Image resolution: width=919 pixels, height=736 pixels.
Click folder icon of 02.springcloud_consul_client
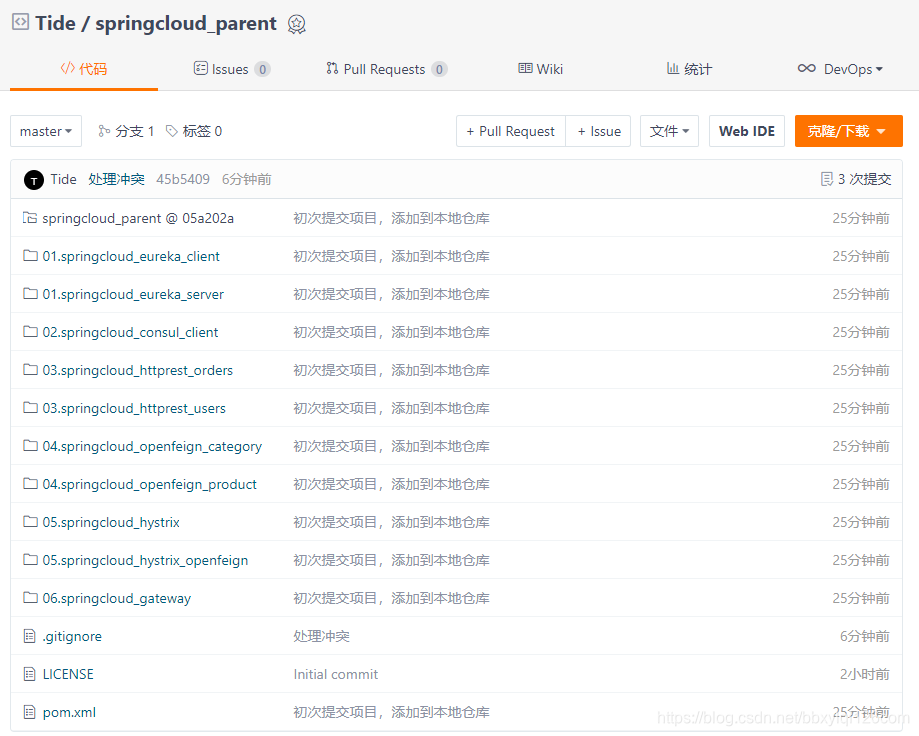click(30, 332)
